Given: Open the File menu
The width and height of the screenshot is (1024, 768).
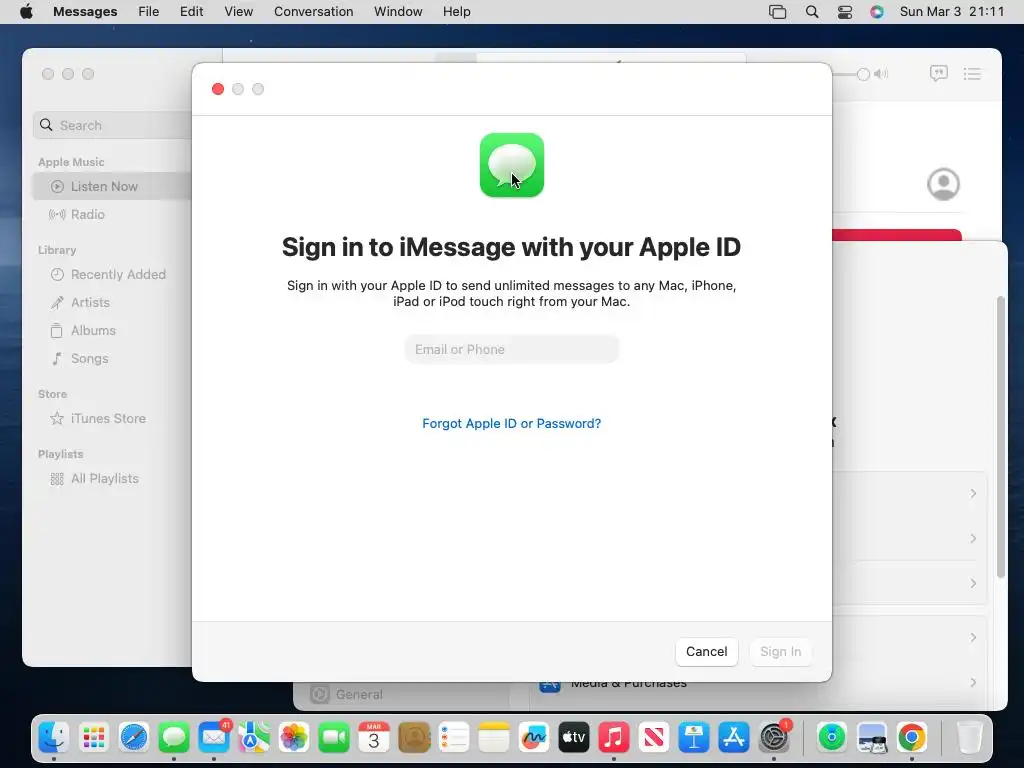Looking at the screenshot, I should pyautogui.click(x=148, y=12).
